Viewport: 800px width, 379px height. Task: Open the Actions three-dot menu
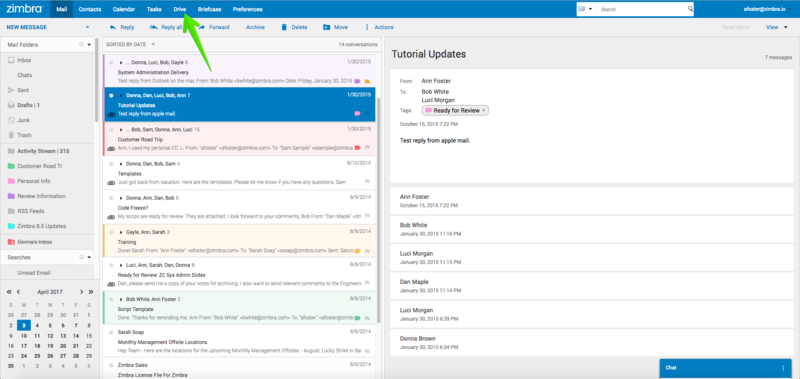click(x=379, y=28)
